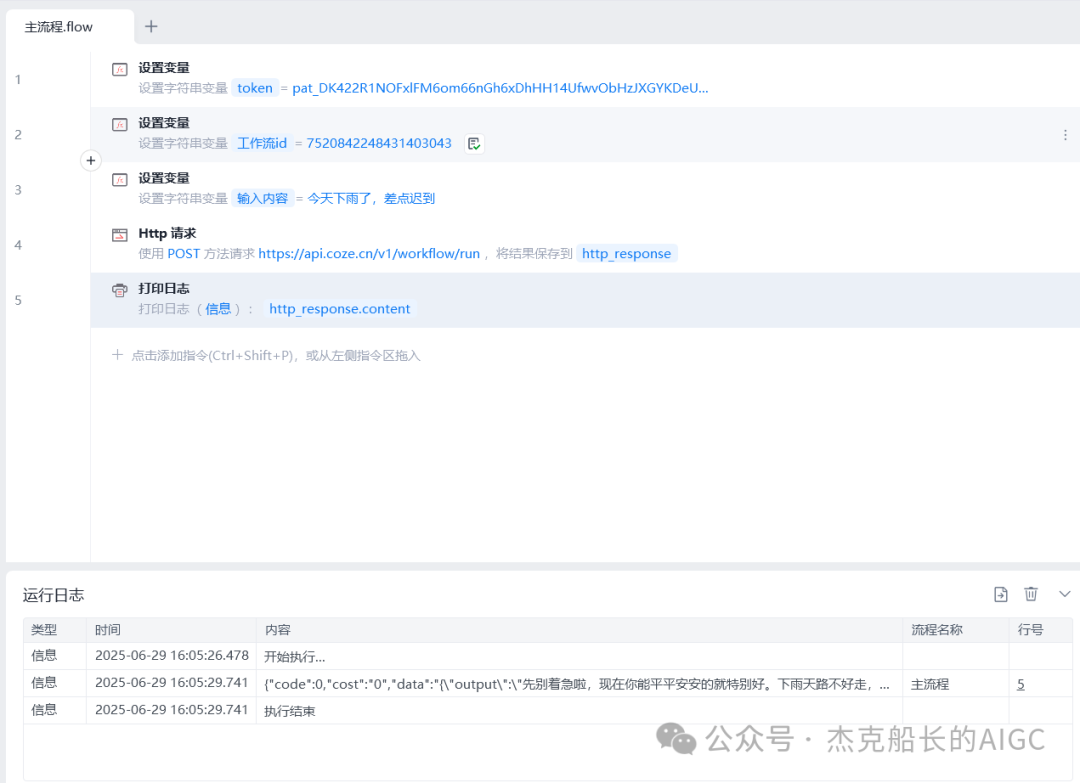The image size is (1080, 783).
Task: Click the 运行日志 panel title
Action: (x=53, y=595)
